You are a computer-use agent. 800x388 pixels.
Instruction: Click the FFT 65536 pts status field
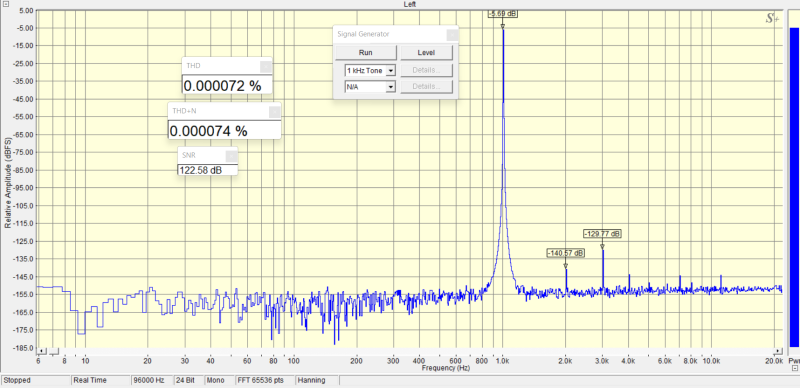264,380
